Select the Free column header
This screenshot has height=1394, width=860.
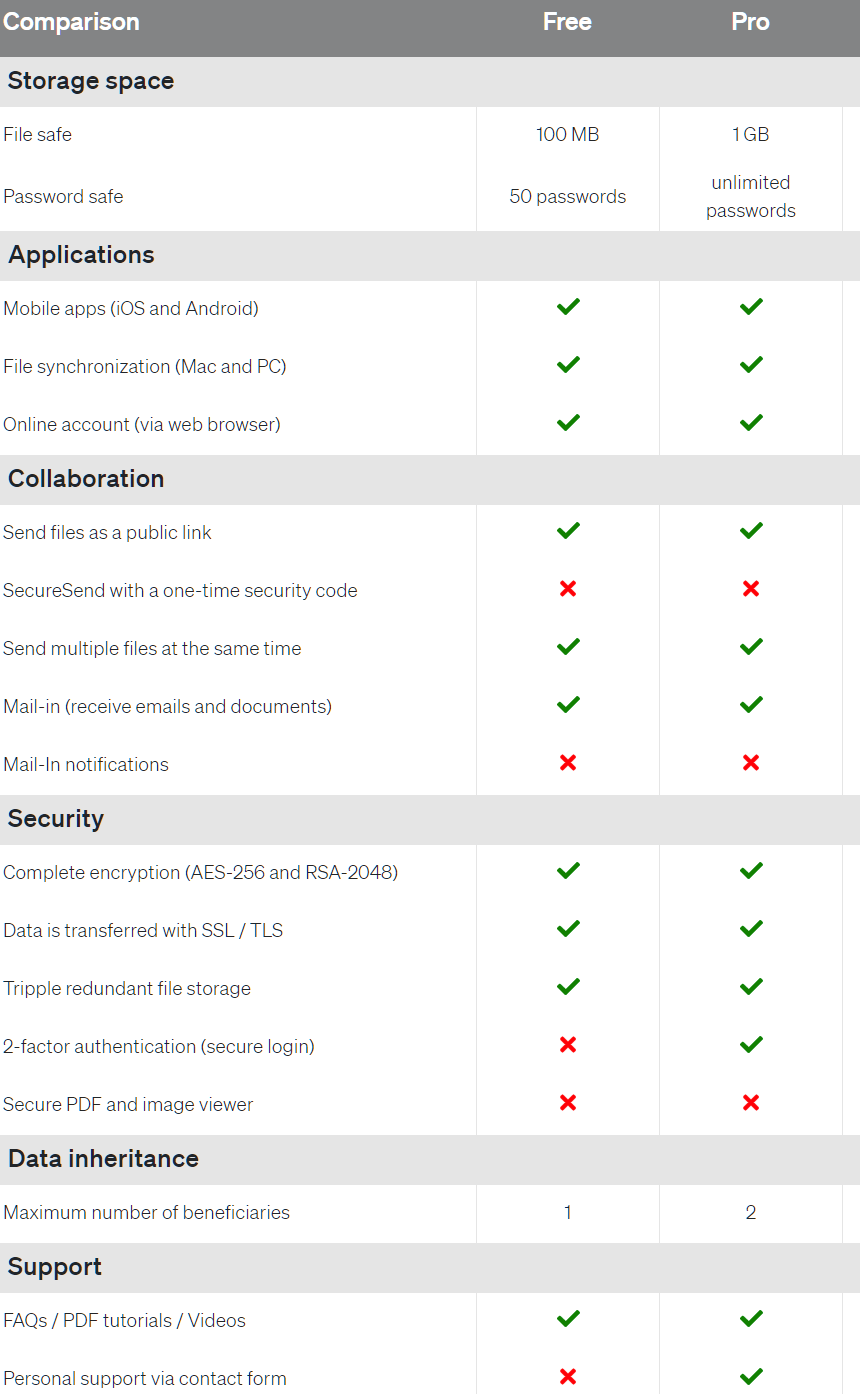(x=567, y=22)
